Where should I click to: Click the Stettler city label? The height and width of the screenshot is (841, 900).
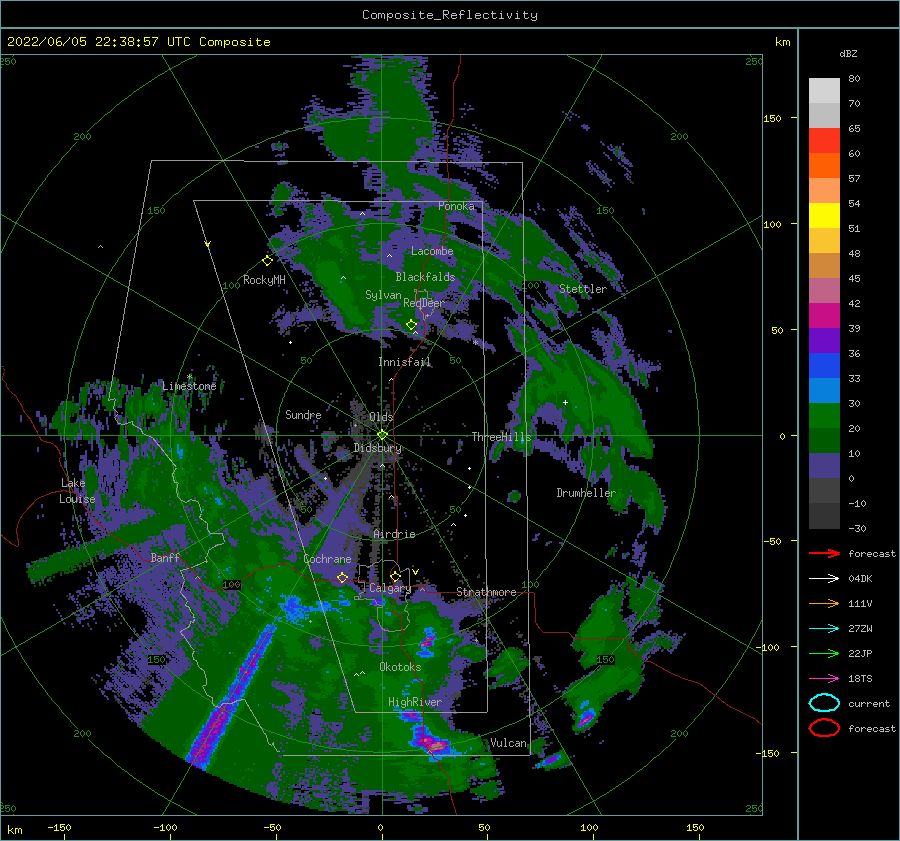coord(583,289)
